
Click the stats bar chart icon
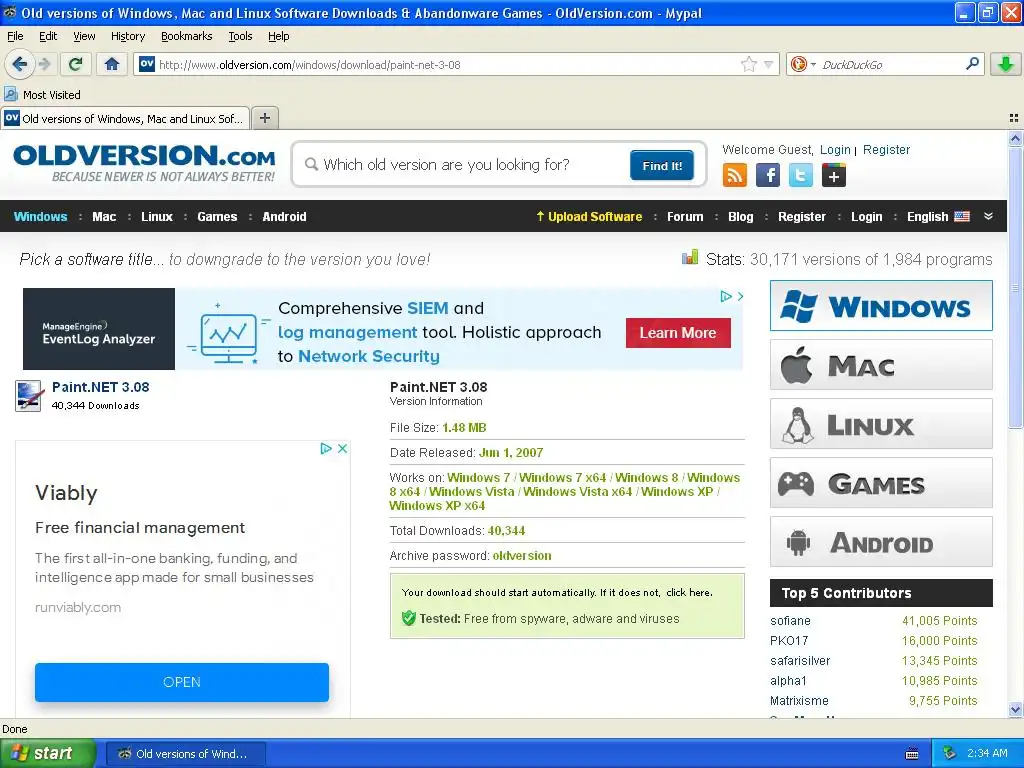[690, 257]
